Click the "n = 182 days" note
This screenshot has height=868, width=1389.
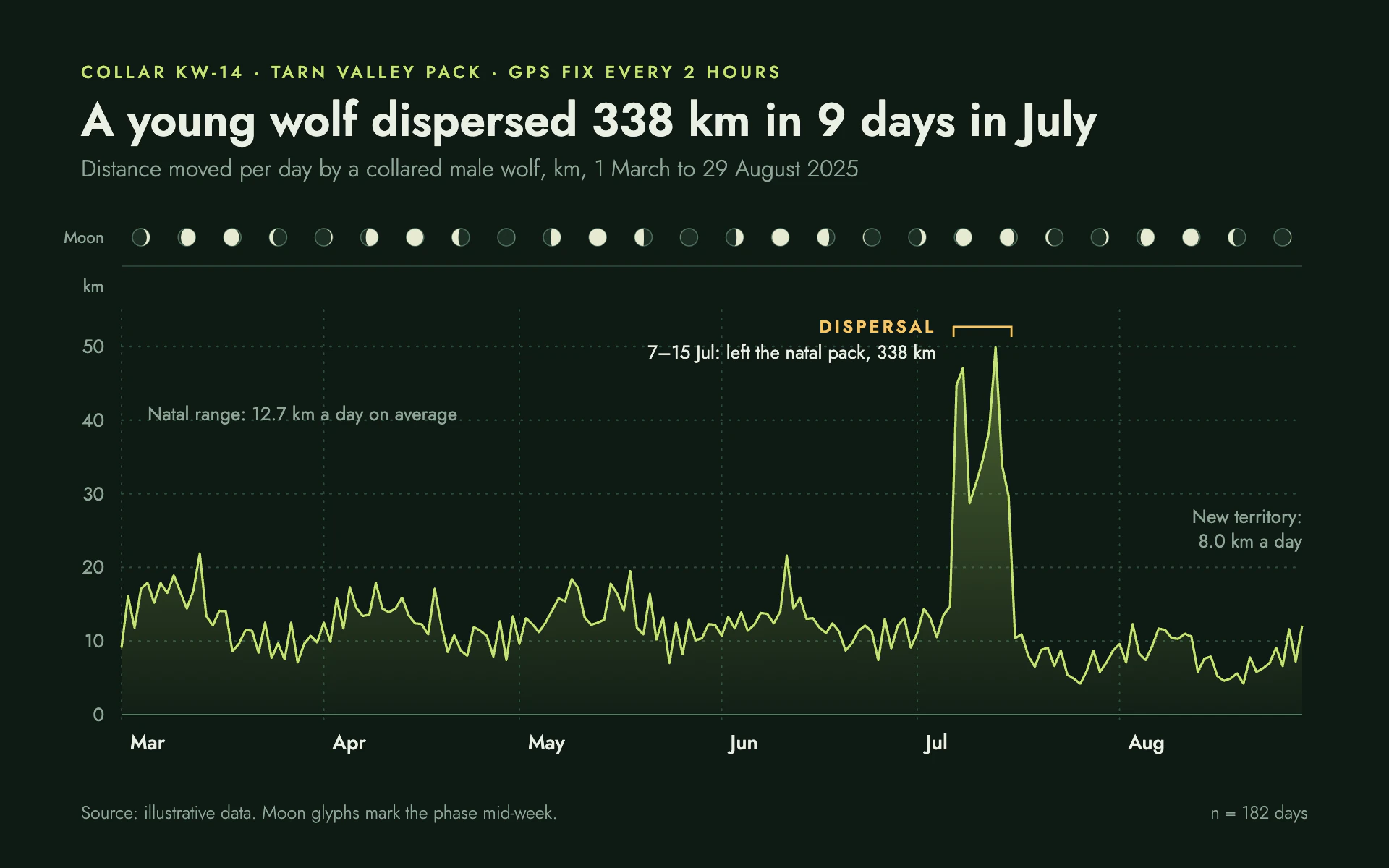(x=1260, y=813)
